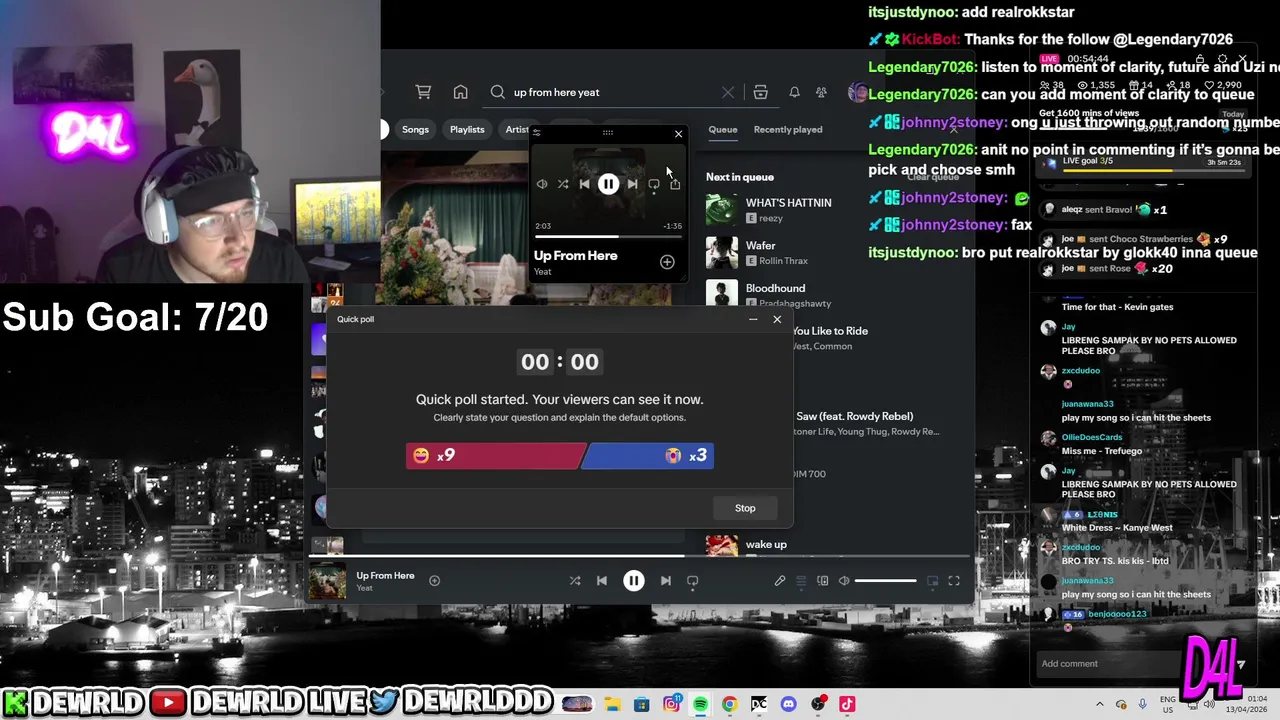
Task: Open TikTok Live Studio from taskbar
Action: coord(847,704)
